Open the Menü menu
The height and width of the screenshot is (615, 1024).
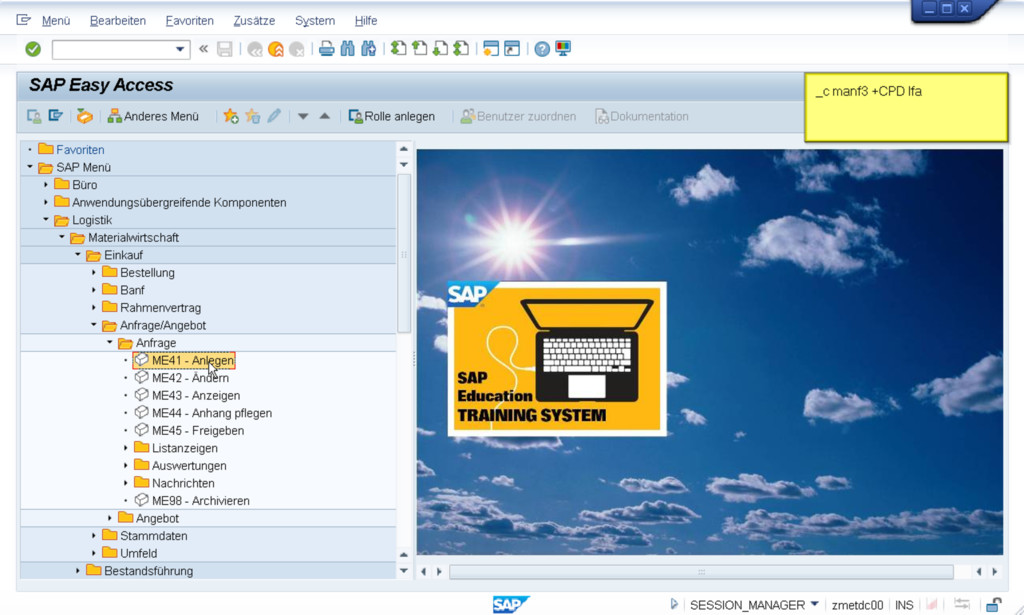pyautogui.click(x=56, y=21)
